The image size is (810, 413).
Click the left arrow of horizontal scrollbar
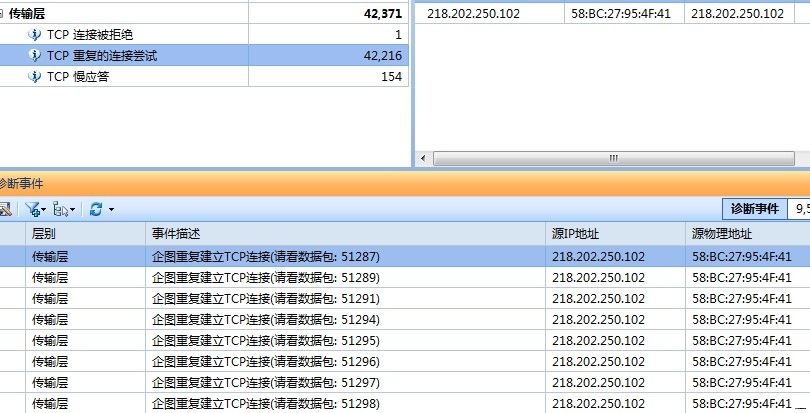pyautogui.click(x=424, y=158)
